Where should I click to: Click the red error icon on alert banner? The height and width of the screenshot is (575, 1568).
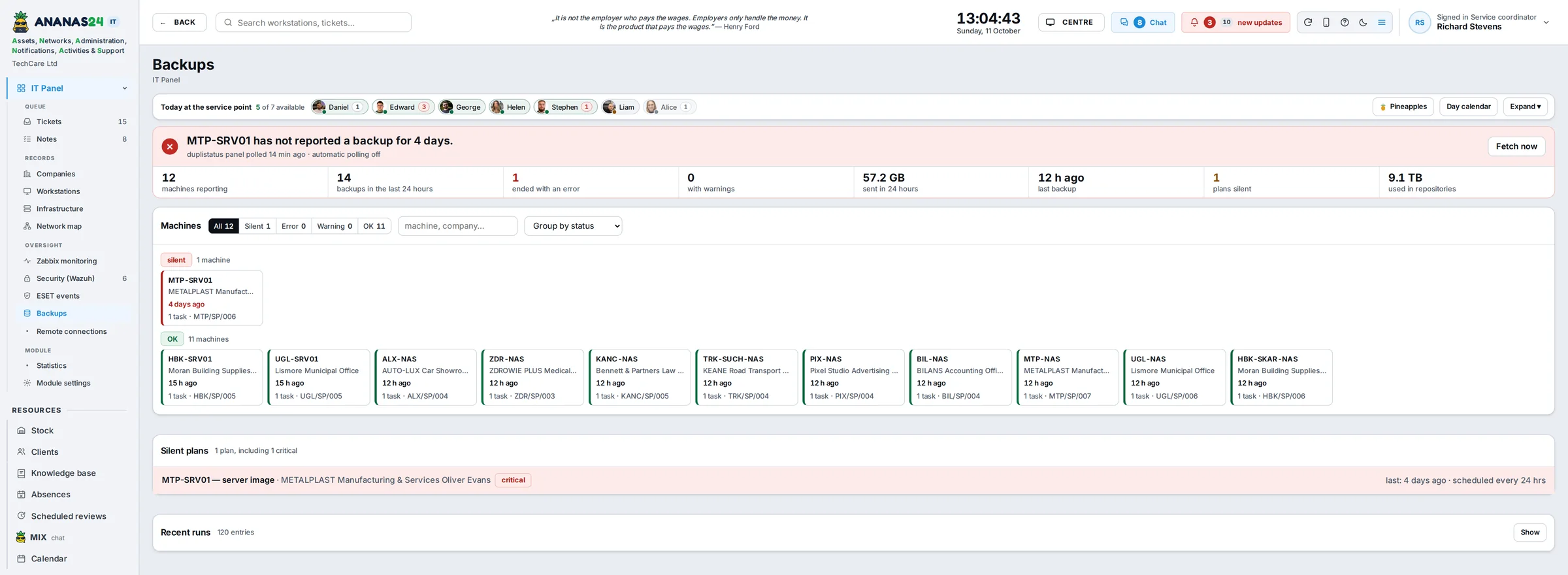(170, 146)
